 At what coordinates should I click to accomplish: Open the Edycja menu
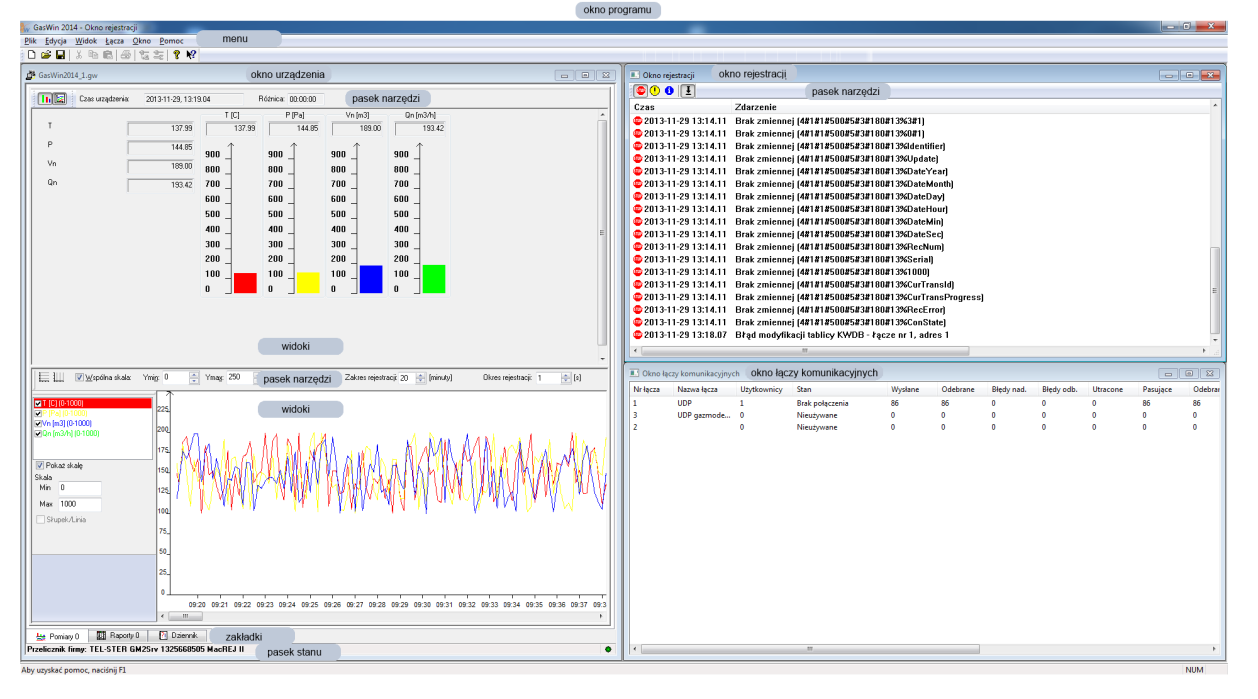point(56,41)
